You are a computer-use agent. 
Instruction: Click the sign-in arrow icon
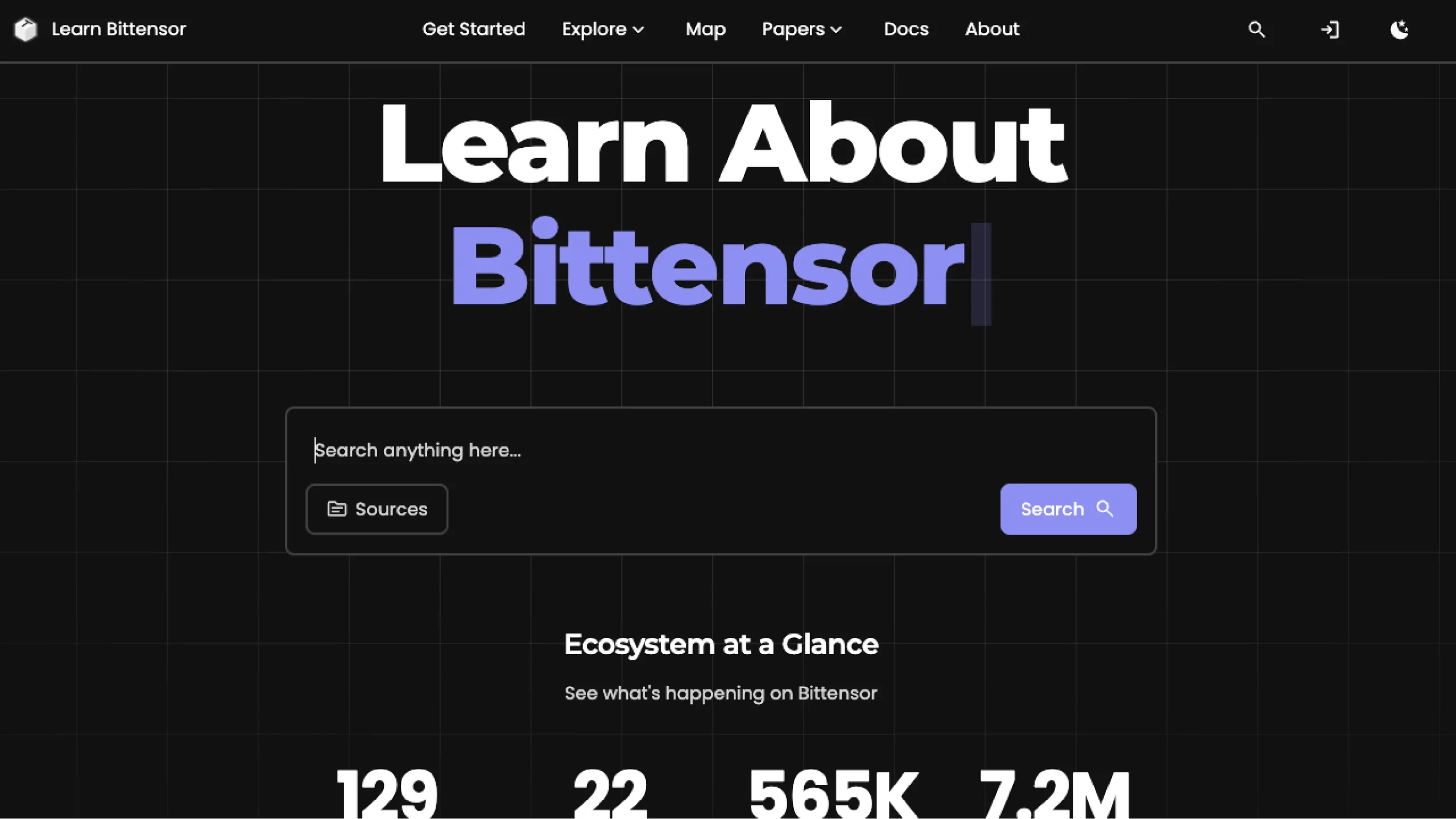pos(1330,30)
